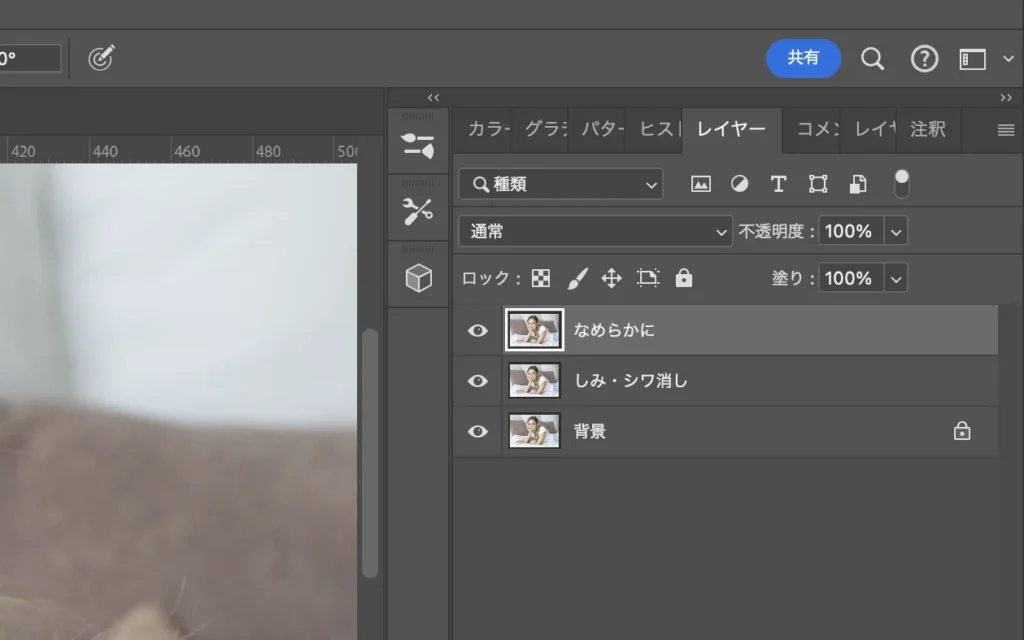1024x640 pixels.
Task: Filter layers by type layer icon
Action: tap(778, 184)
